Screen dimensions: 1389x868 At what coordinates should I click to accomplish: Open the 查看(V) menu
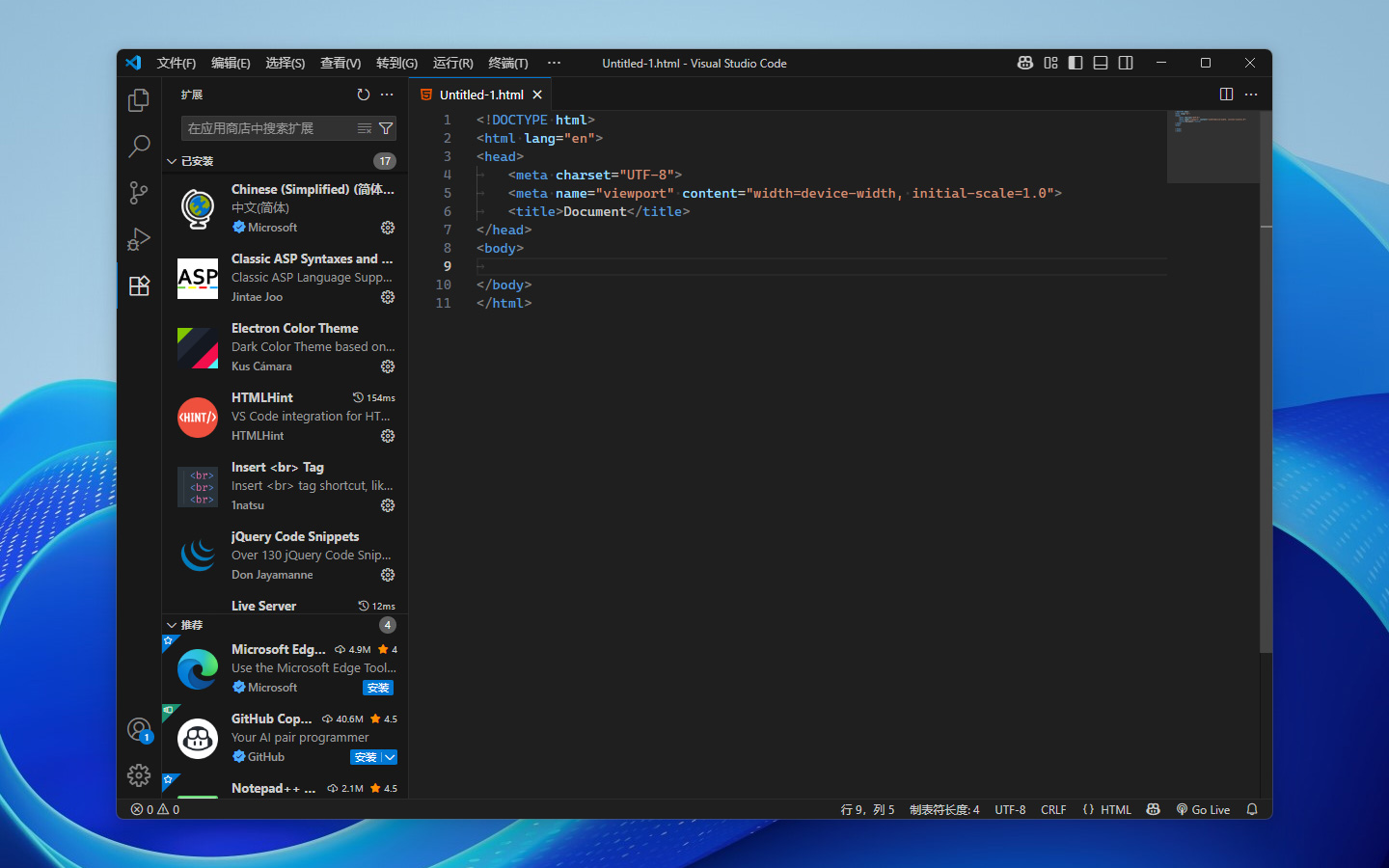point(340,63)
